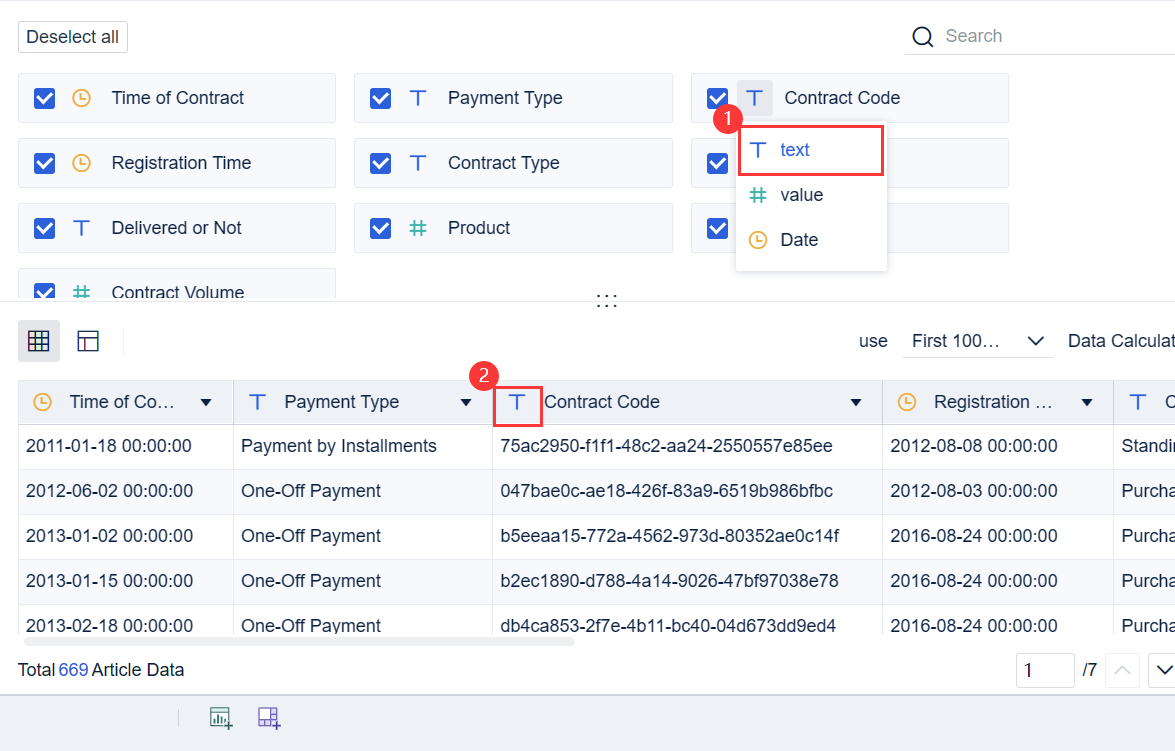Click clock icon in Registration column header
This screenshot has height=751, width=1175.
[907, 402]
